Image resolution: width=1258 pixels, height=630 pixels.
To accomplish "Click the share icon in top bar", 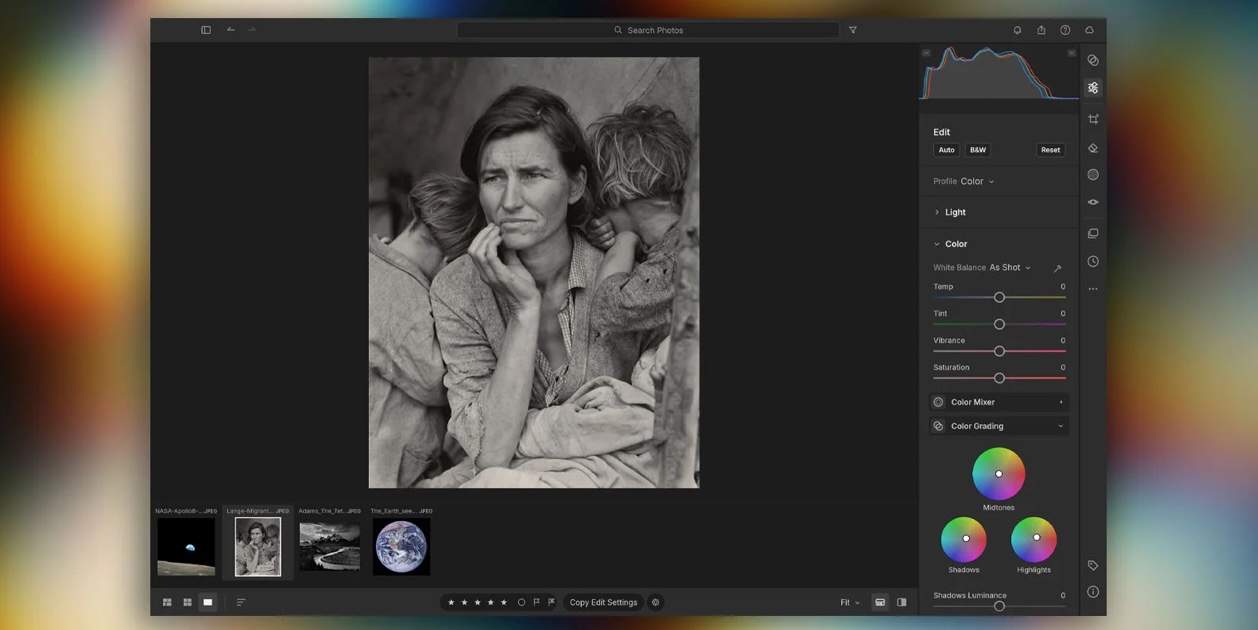I will pos(1041,30).
